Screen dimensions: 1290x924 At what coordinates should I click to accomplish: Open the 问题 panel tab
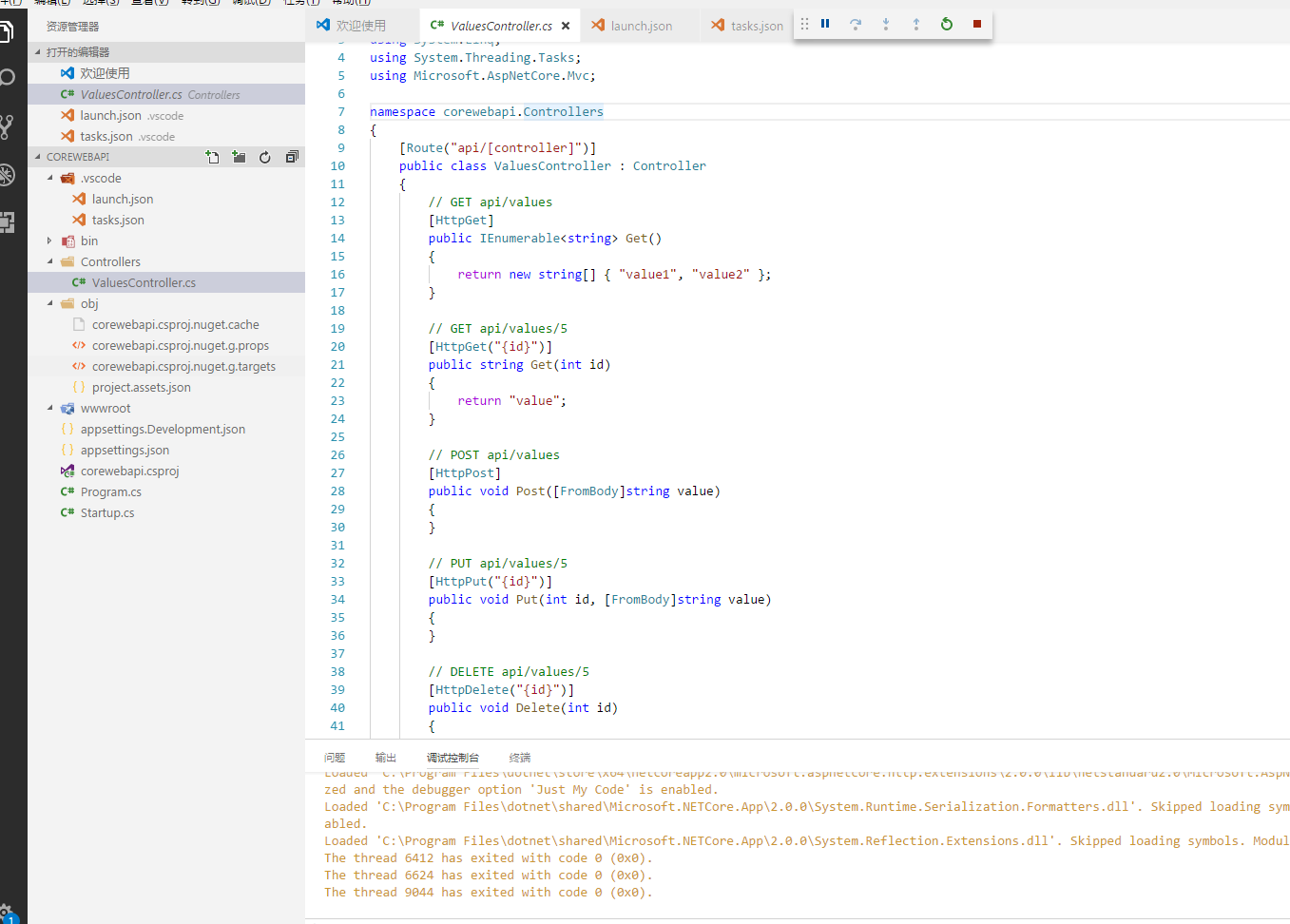[335, 758]
